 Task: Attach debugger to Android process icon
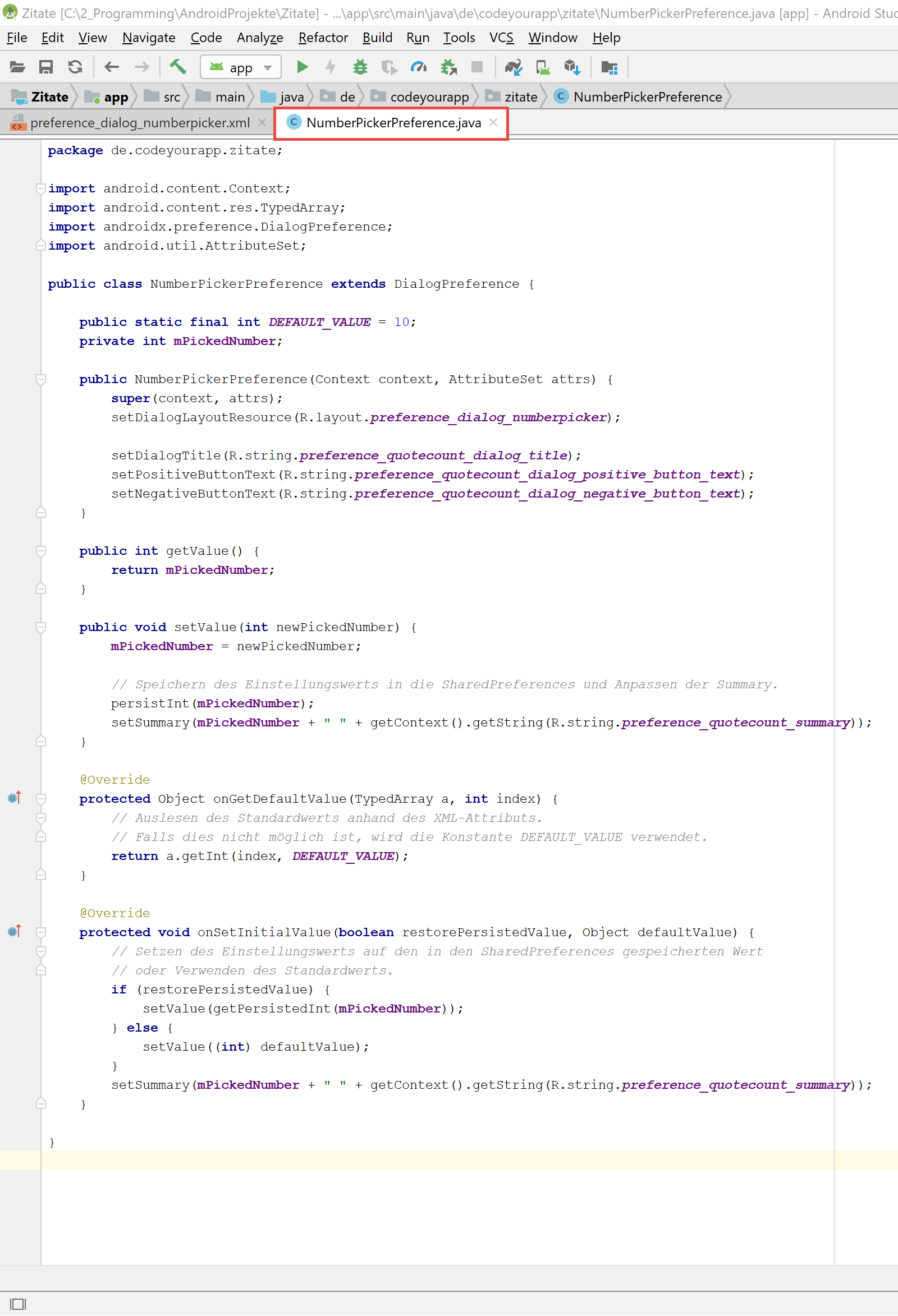(x=448, y=67)
